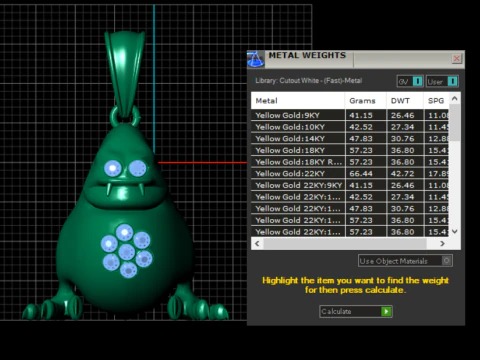Click the table scroll down arrow
480x360 pixels.
pos(454,231)
